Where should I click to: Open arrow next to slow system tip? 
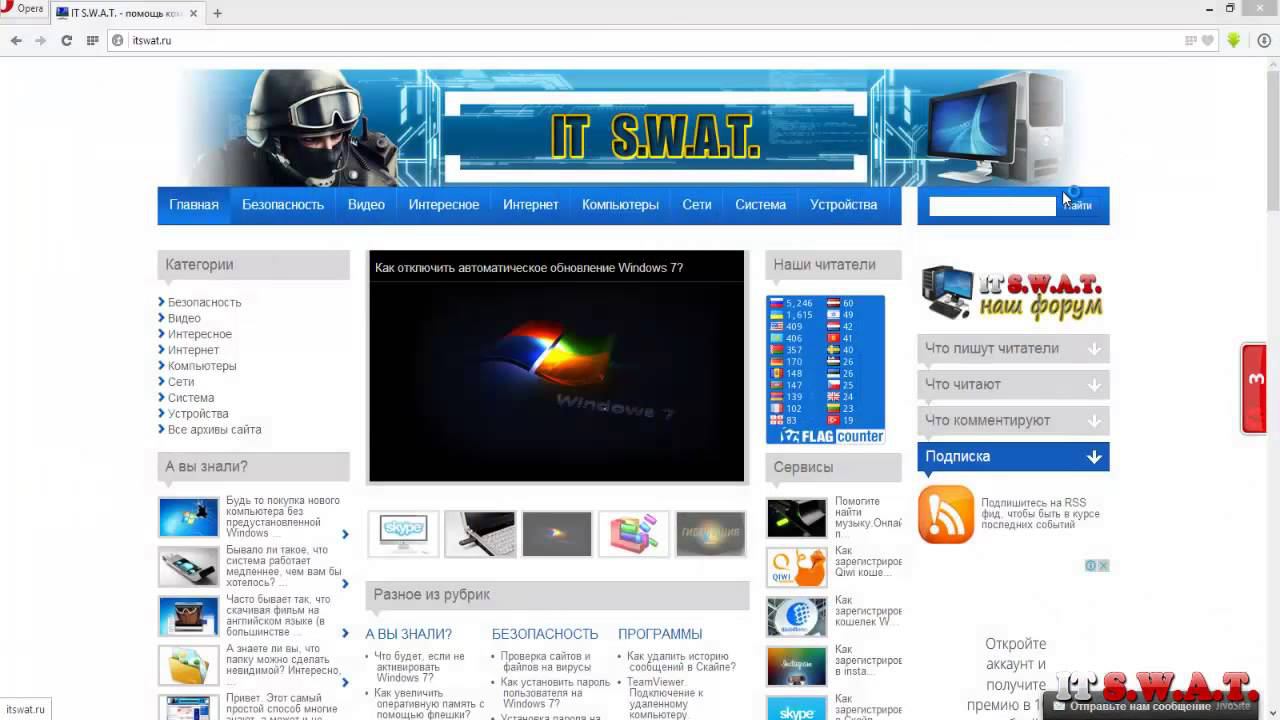(345, 583)
